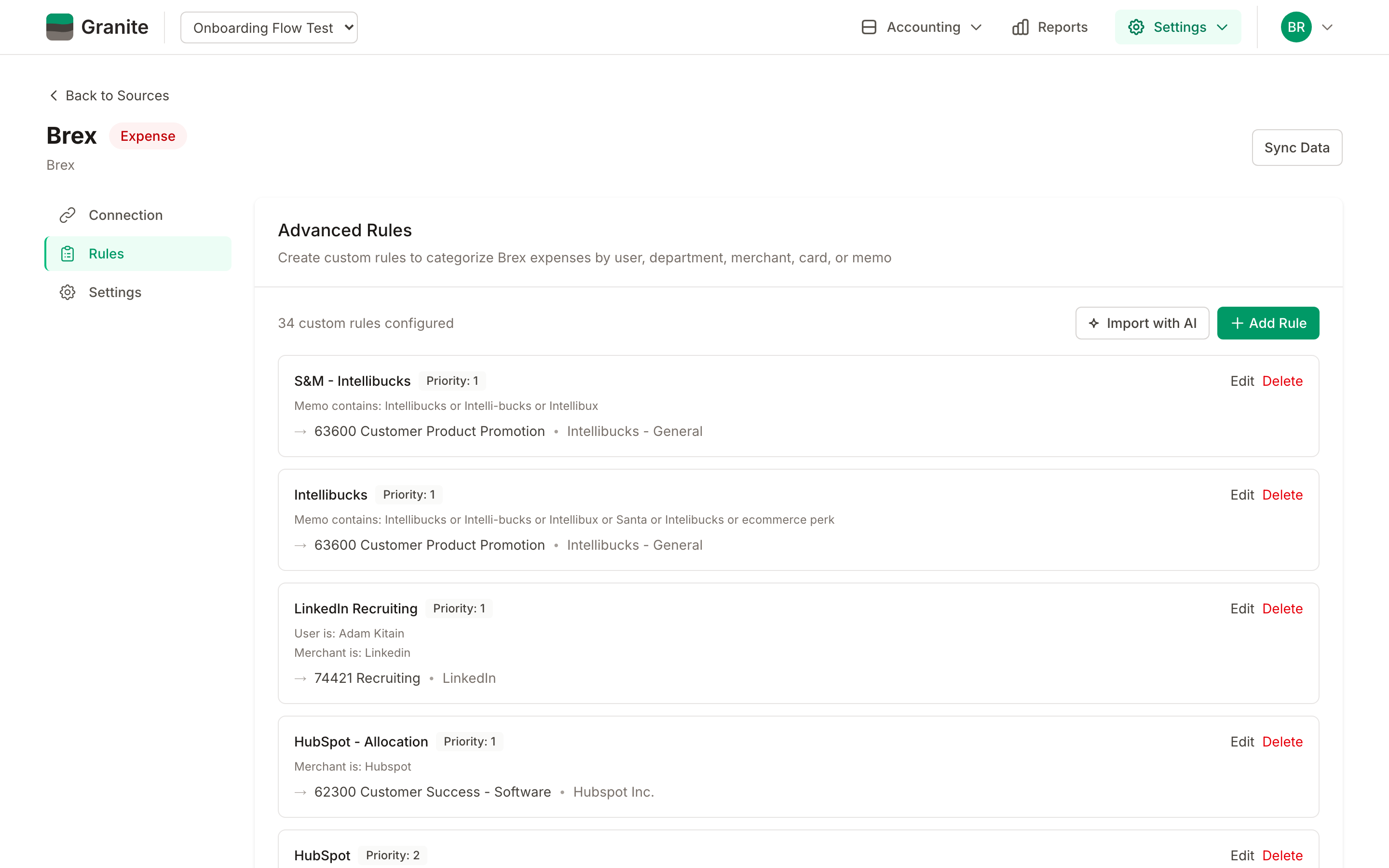
Task: Click the Priority: 1 badge on S&M - Intellibucks
Action: [452, 380]
